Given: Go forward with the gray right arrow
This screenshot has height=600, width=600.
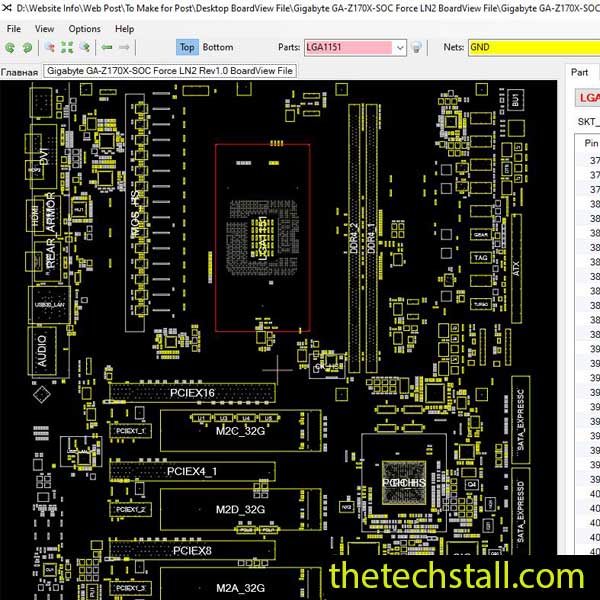Looking at the screenshot, I should point(124,47).
